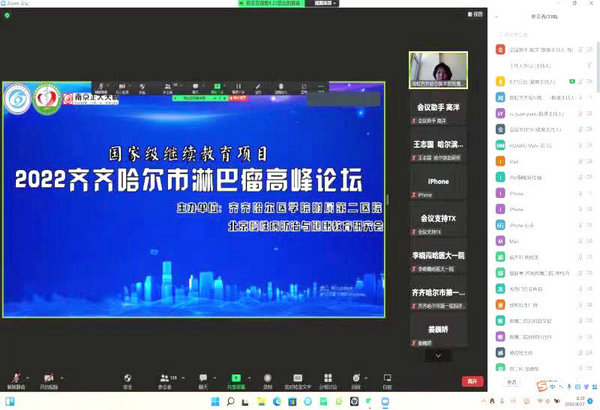This screenshot has height=410, width=600.
Task: Open the View menu at top right
Action: coord(479,14)
